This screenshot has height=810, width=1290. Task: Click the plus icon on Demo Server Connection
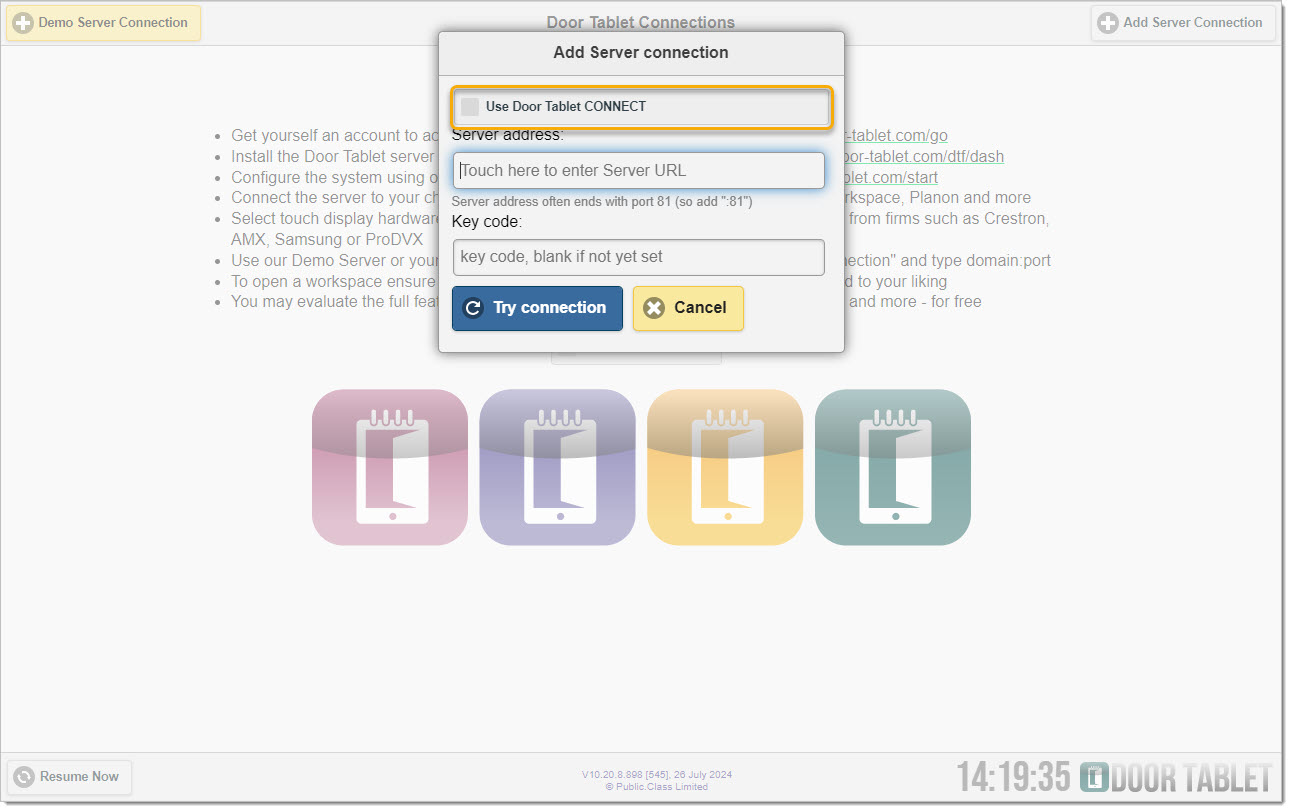pyautogui.click(x=23, y=23)
